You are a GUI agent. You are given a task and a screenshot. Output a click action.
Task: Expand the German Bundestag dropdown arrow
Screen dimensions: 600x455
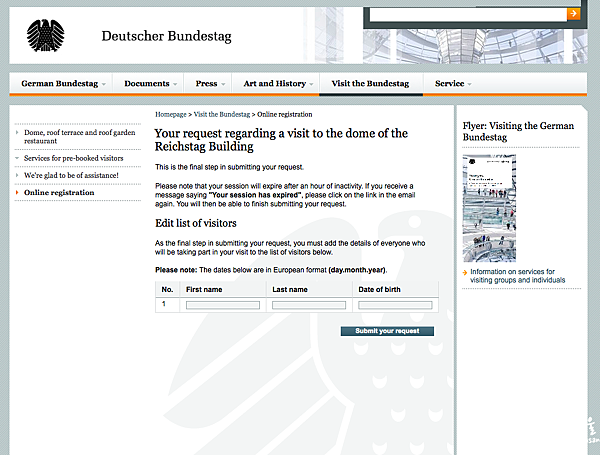[x=104, y=85]
